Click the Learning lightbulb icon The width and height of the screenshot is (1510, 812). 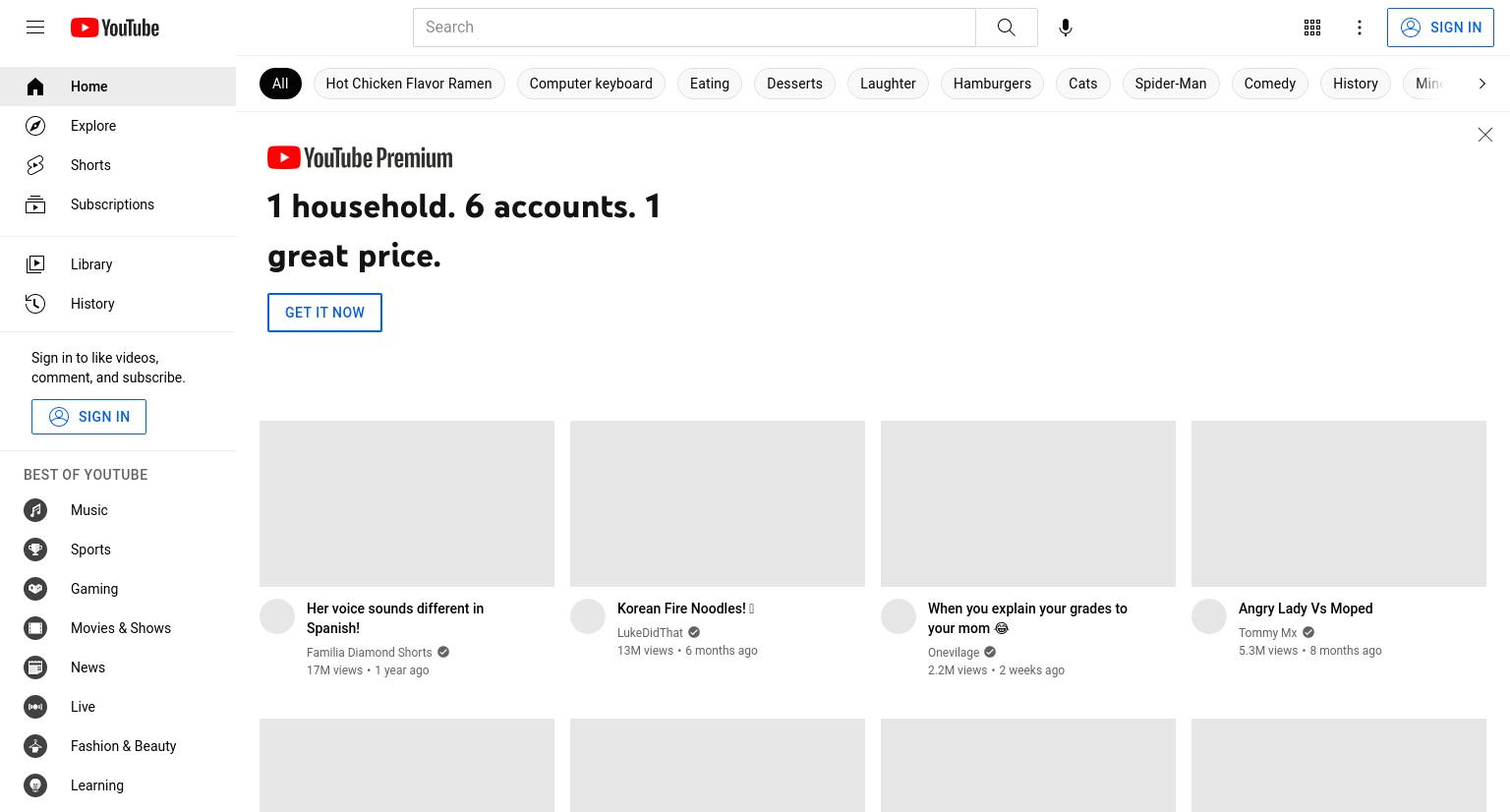[35, 785]
